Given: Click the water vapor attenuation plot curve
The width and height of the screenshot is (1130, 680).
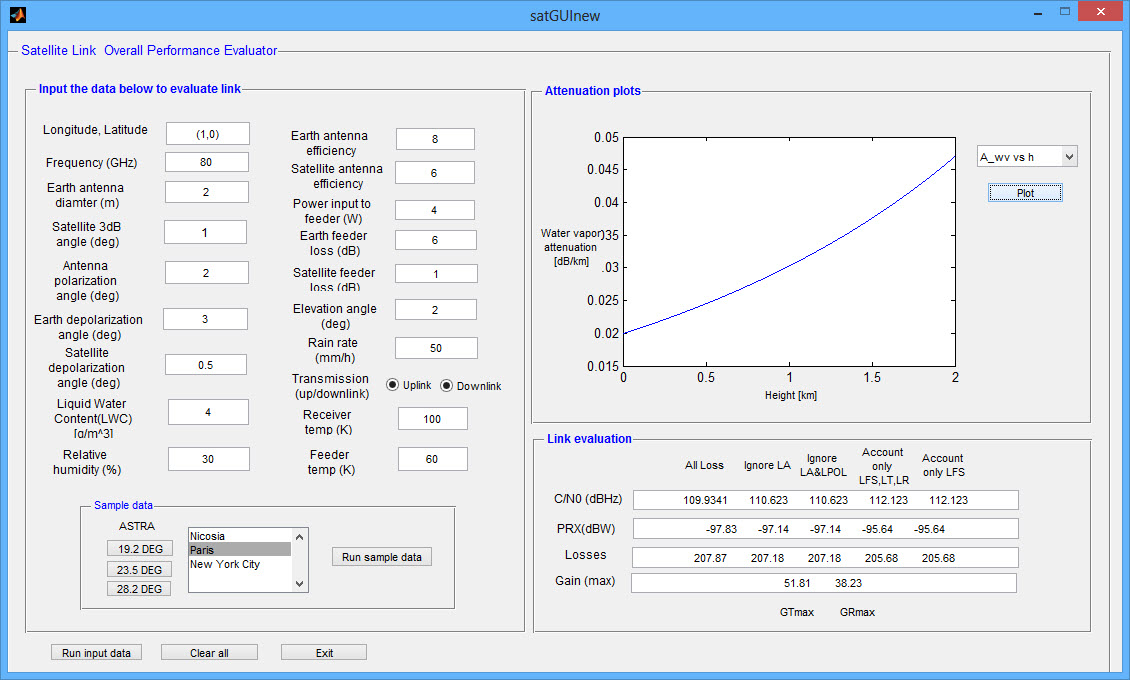Looking at the screenshot, I should point(790,268).
